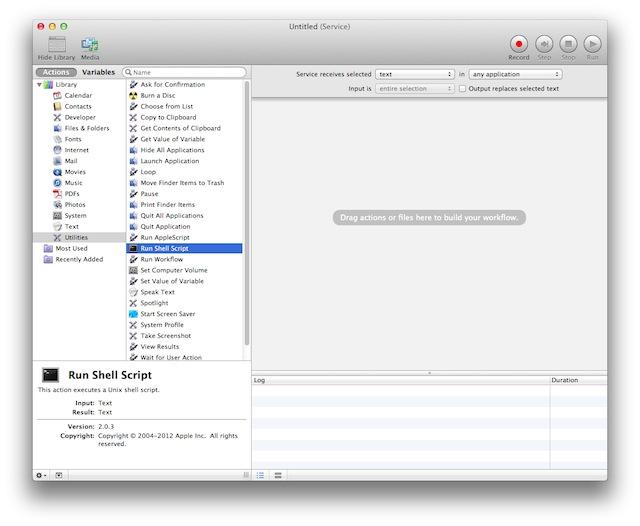Switch to the Actions tab
This screenshot has height=526, width=640.
tap(57, 72)
